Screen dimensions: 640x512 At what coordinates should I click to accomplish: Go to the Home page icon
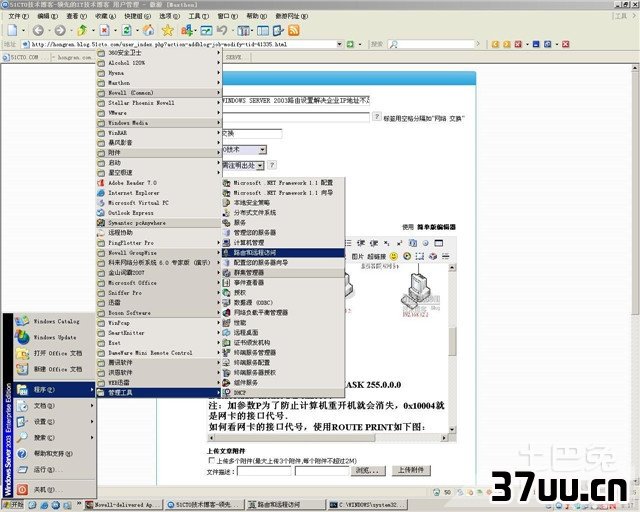tap(149, 30)
